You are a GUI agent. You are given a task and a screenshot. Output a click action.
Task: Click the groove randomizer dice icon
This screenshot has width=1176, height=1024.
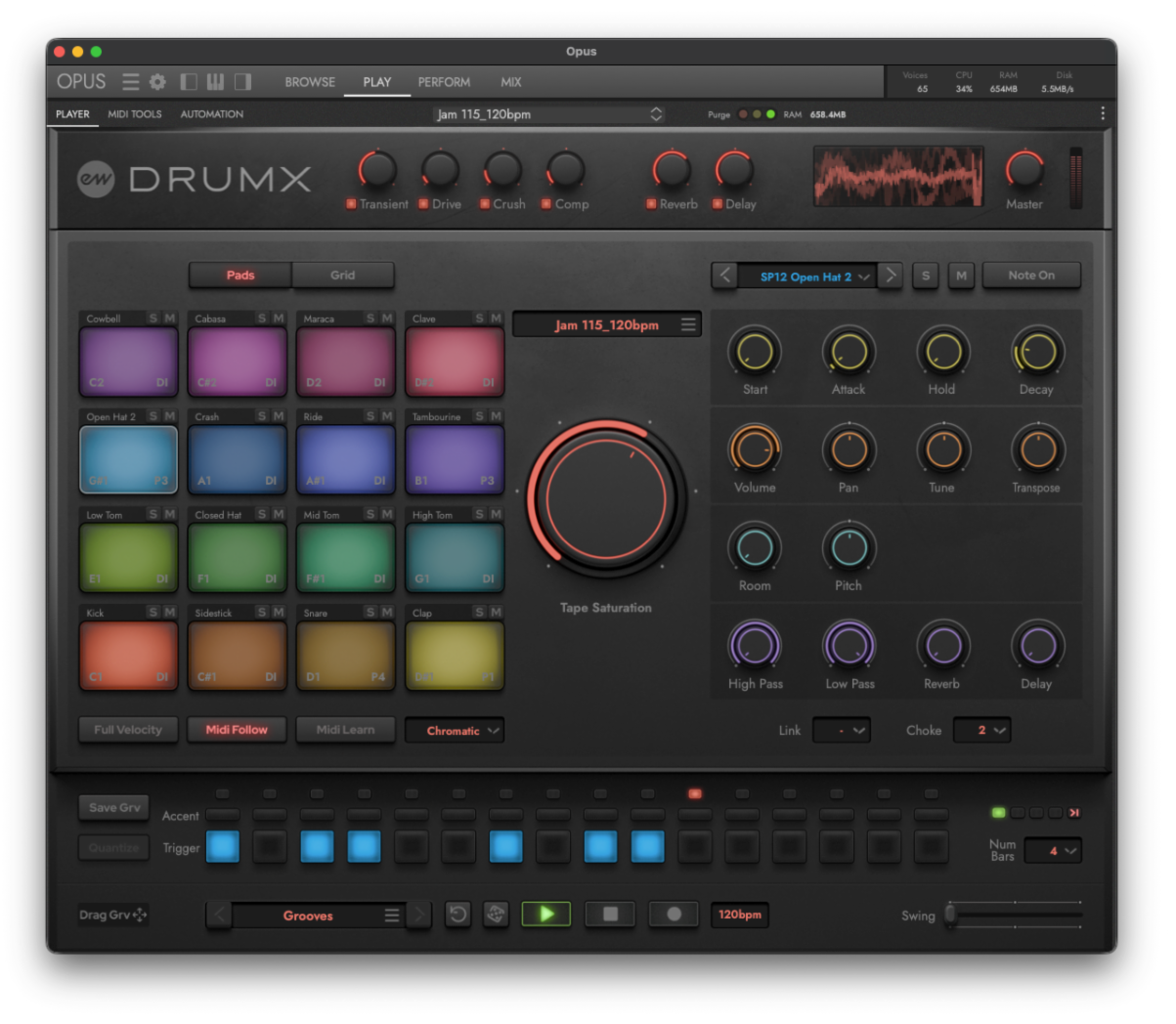coord(496,914)
